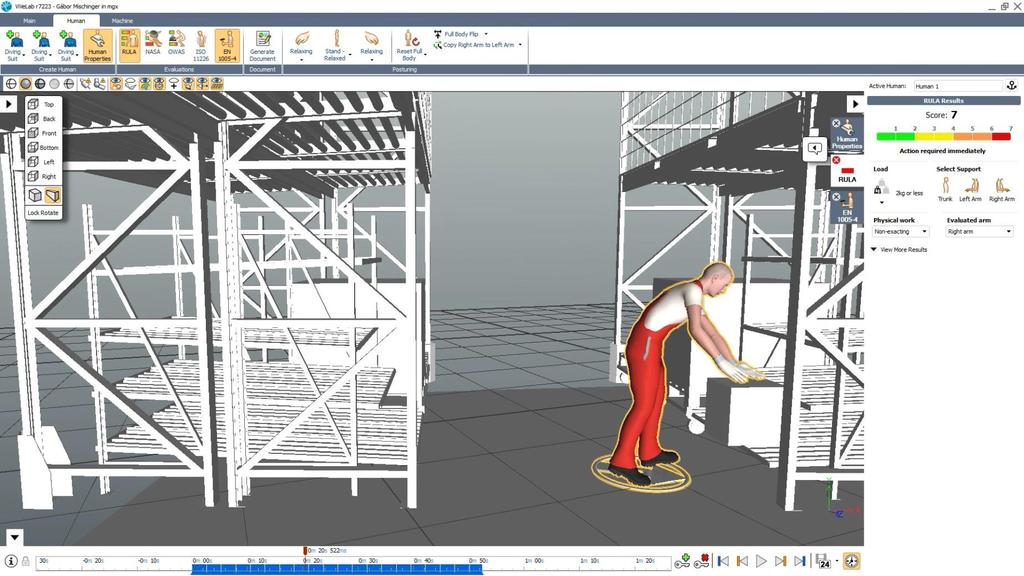Step to the previous keyframe
Viewport: 1024px width, 576px height.
[x=742, y=561]
